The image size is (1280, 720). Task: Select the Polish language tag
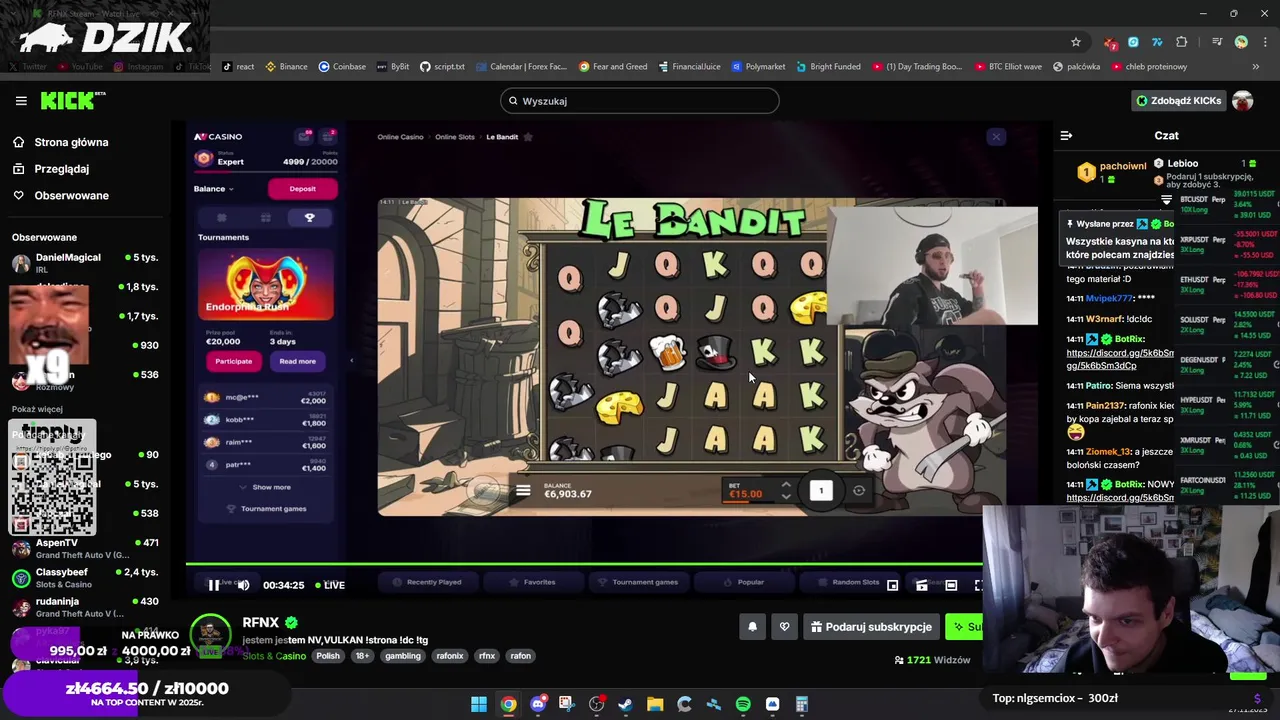coord(328,656)
